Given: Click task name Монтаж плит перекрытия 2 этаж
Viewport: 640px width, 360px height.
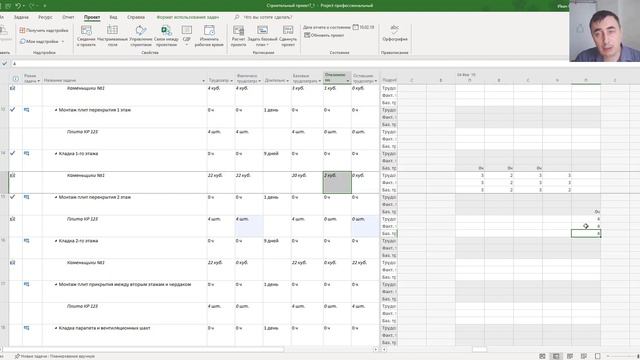Looking at the screenshot, I should click(95, 197).
